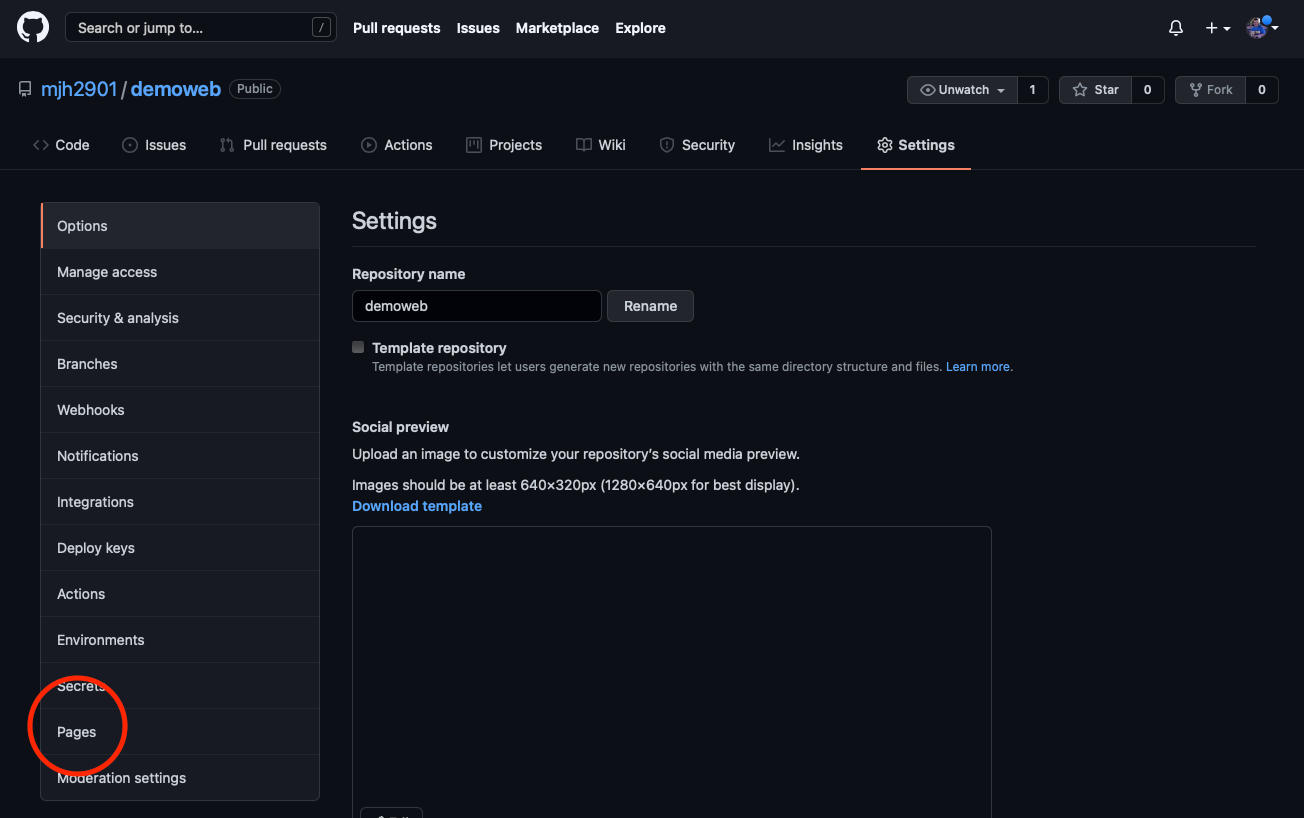The image size is (1304, 818).
Task: Open Branches settings
Action: click(x=180, y=364)
